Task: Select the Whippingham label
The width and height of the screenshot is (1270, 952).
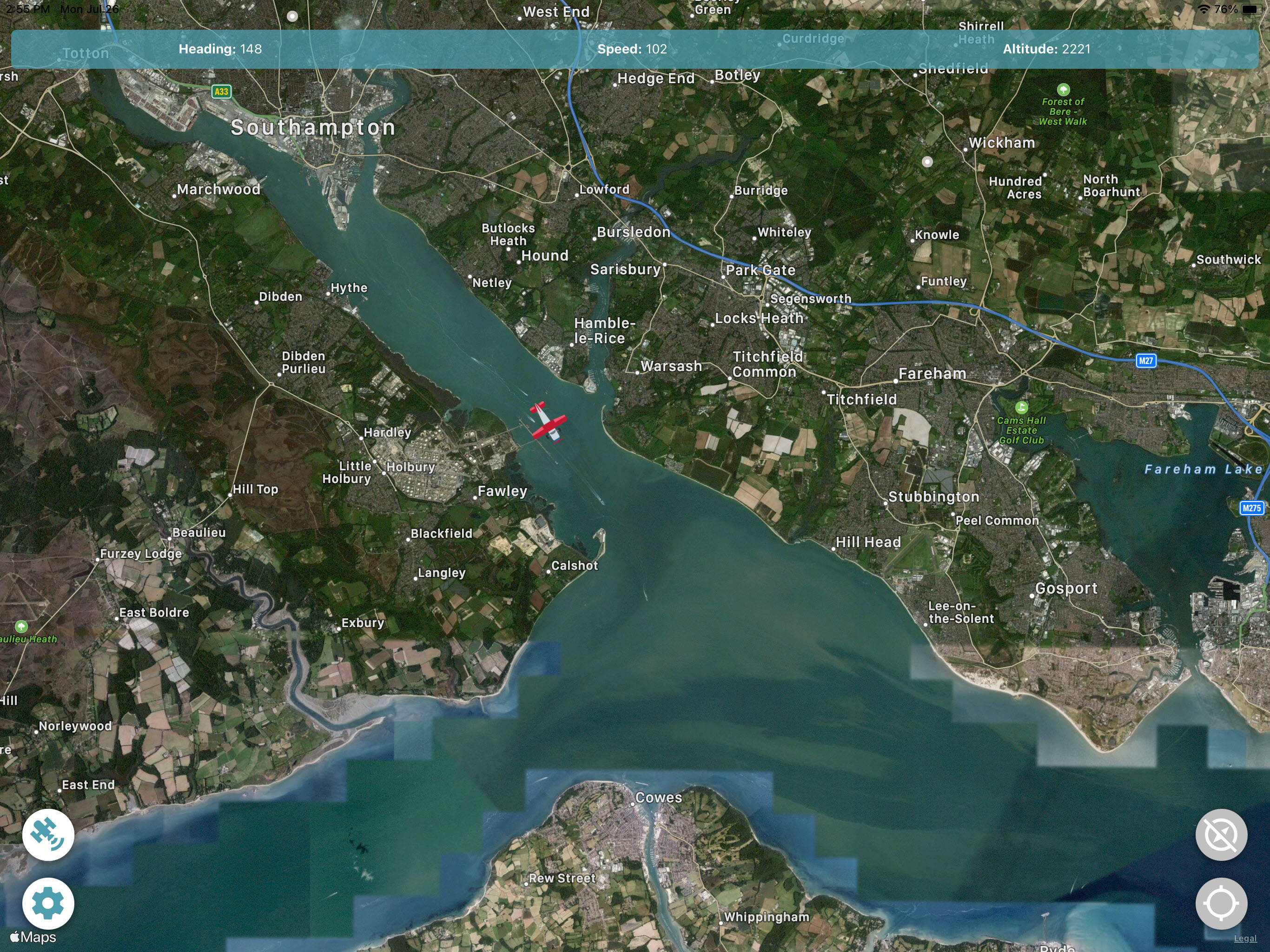Action: click(767, 917)
